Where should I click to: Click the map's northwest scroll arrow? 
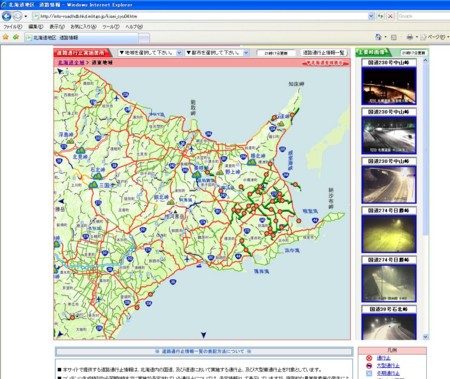[x=60, y=71]
